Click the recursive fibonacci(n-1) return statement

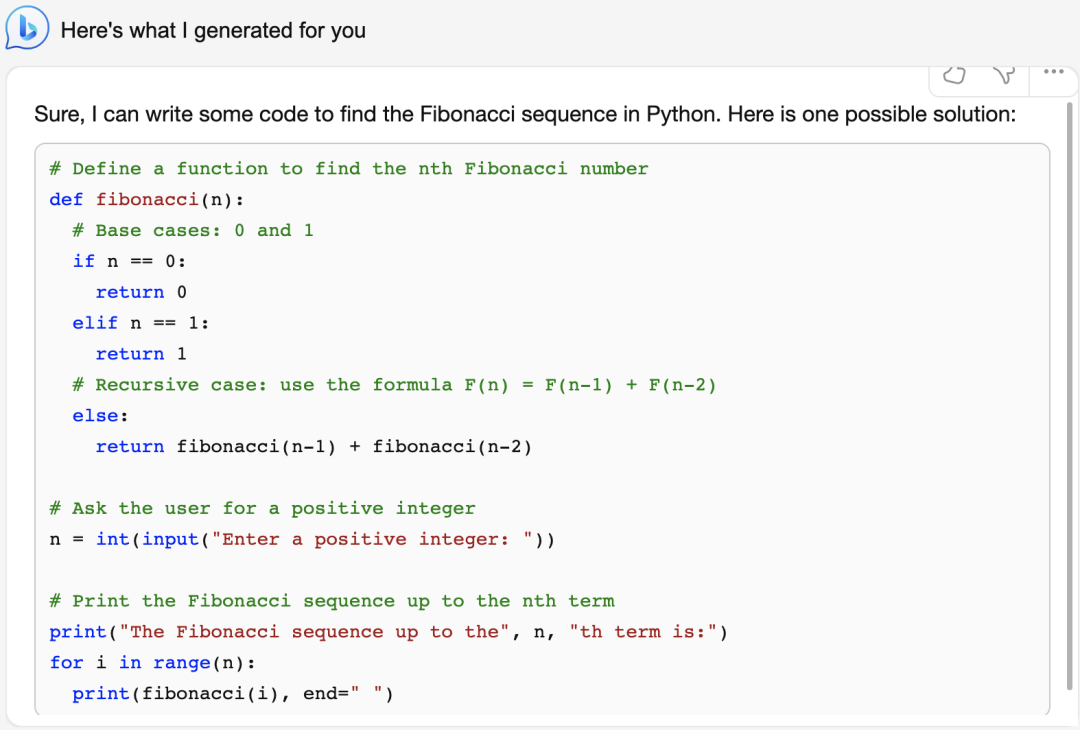pyautogui.click(x=313, y=447)
